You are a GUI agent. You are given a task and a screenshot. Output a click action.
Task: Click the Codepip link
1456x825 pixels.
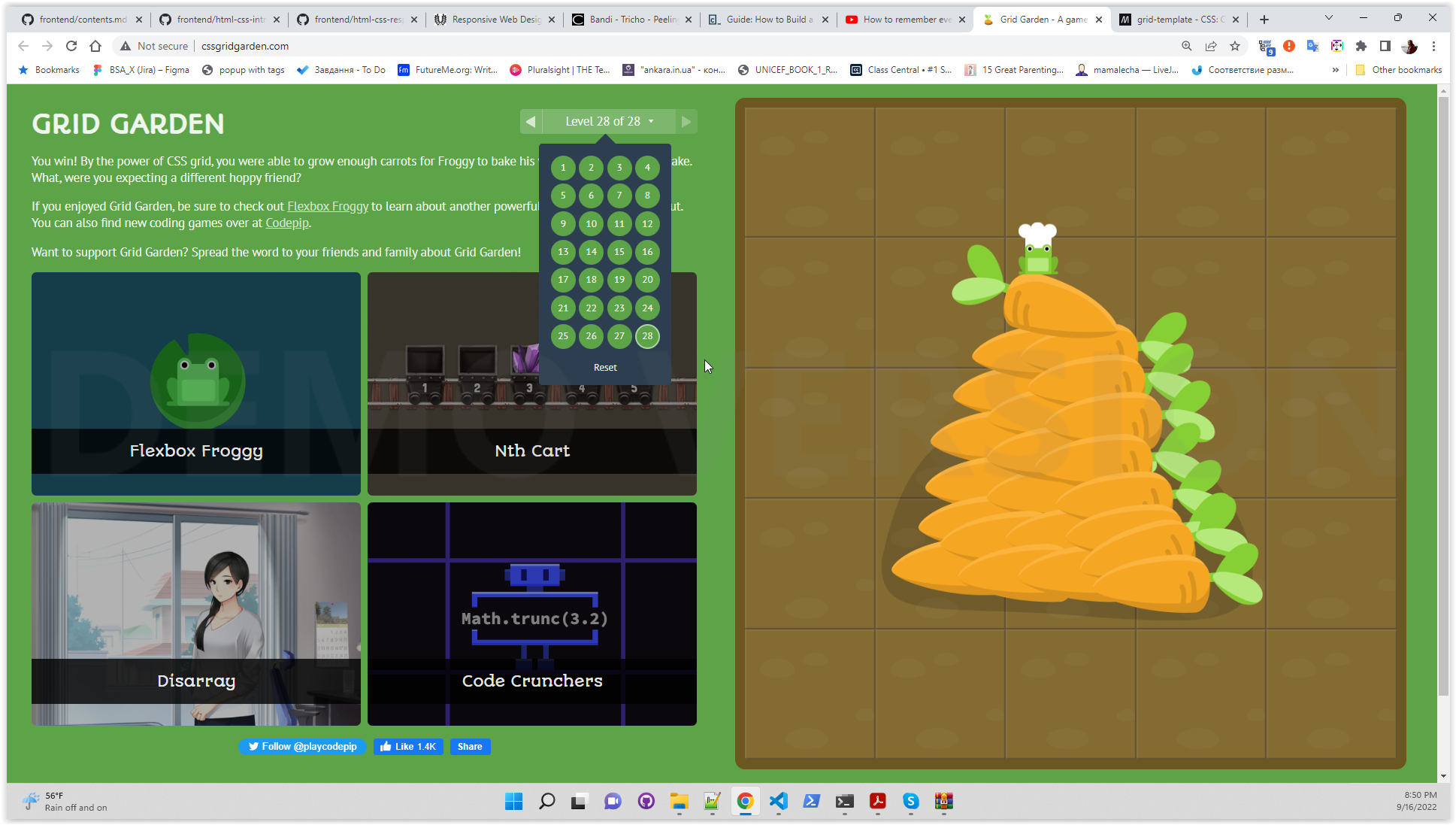pos(287,222)
